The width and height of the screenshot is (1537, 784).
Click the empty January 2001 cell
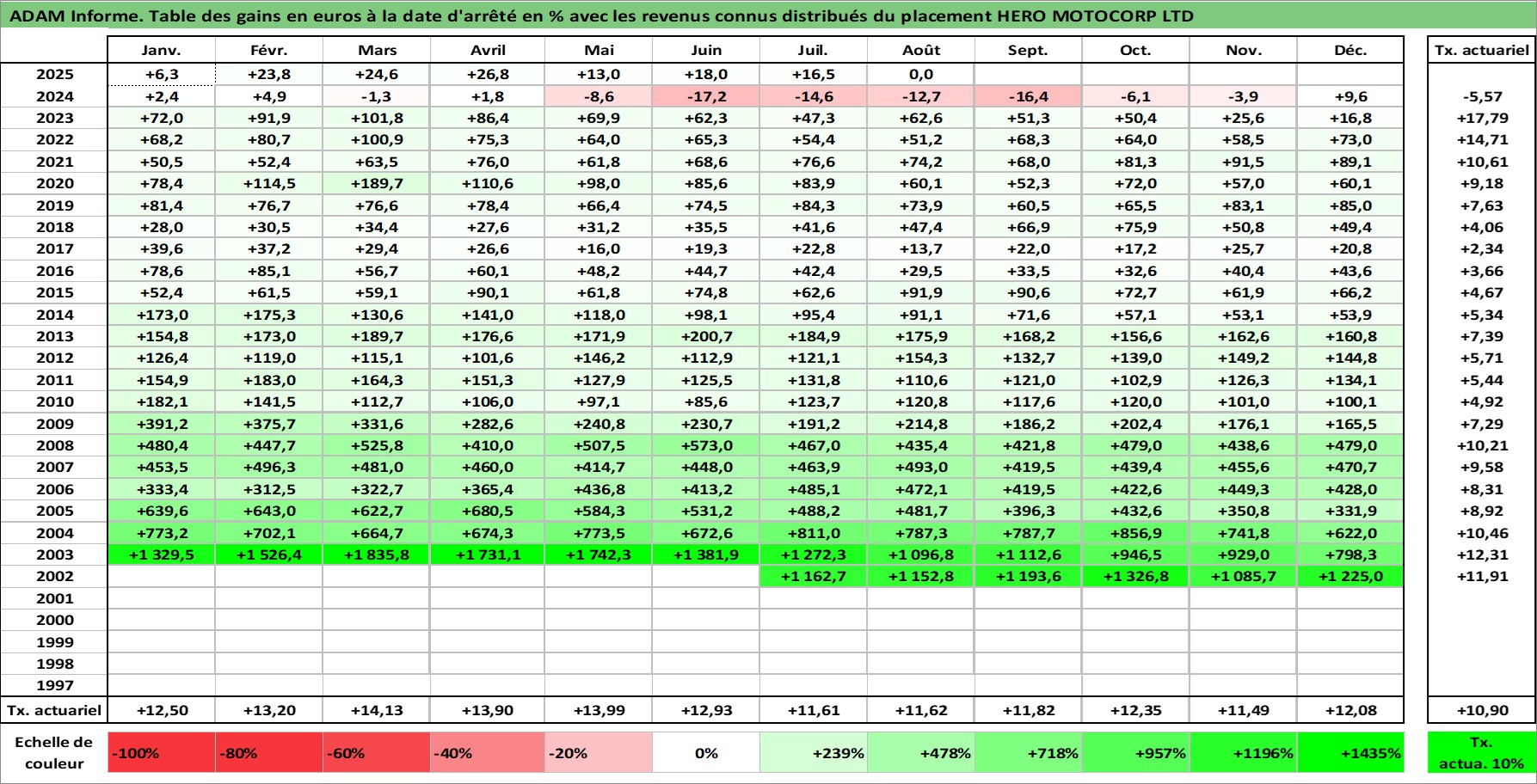click(161, 598)
